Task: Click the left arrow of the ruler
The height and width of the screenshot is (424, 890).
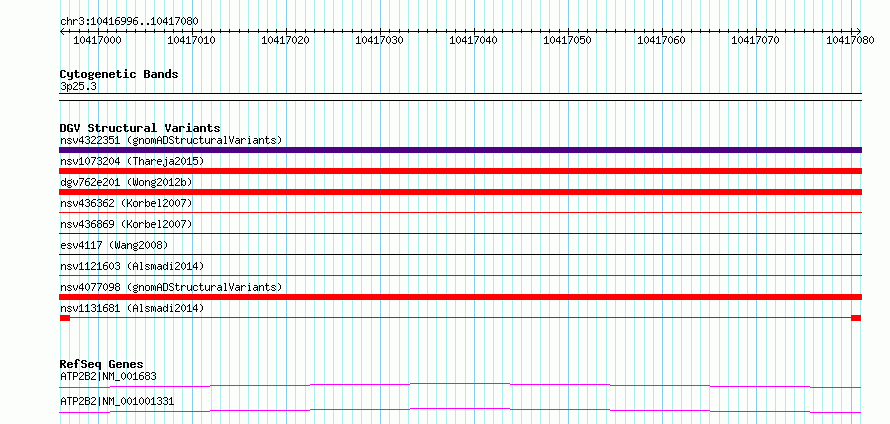Action: coord(62,31)
